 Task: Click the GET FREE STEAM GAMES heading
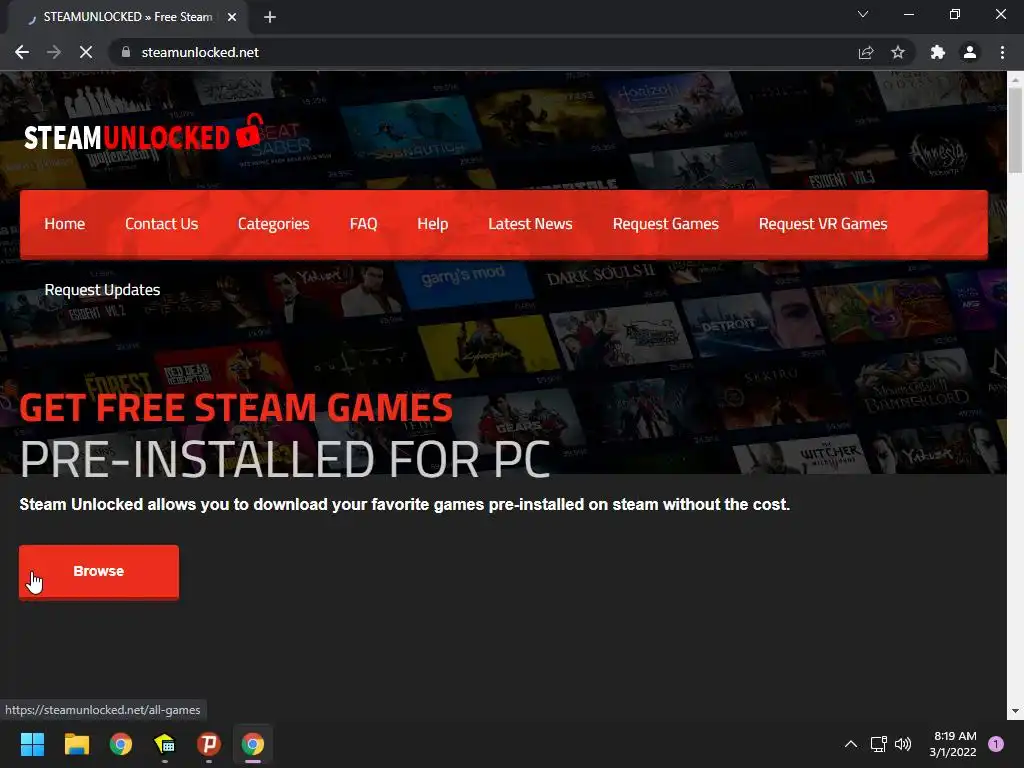click(x=236, y=408)
